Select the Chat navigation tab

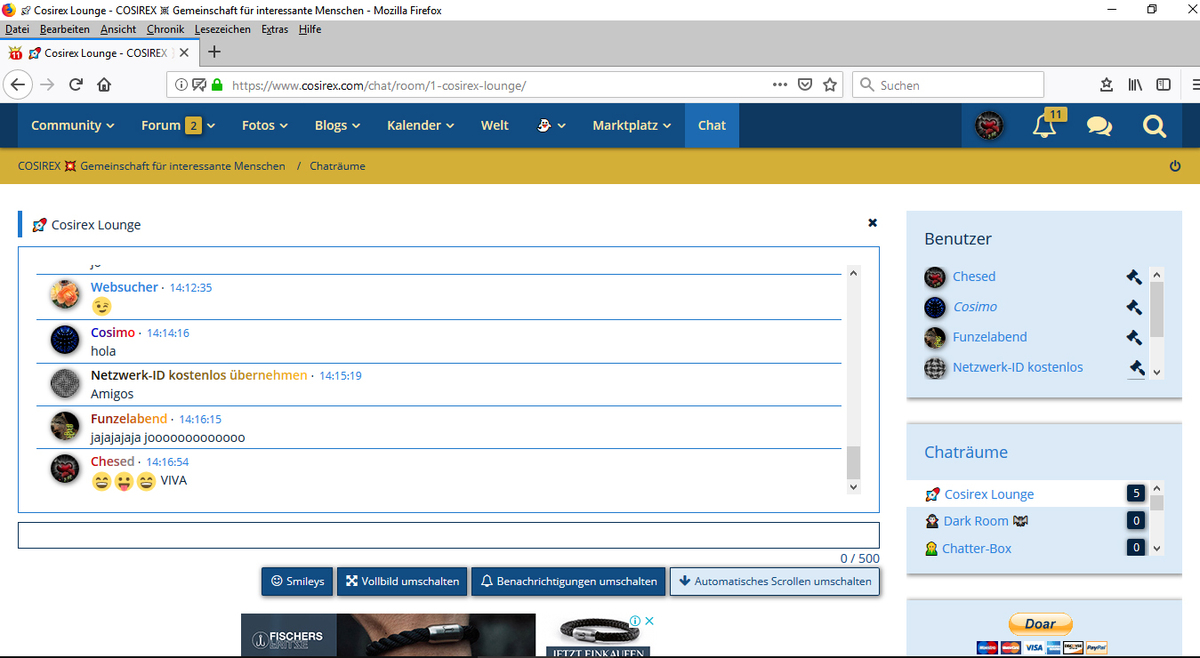(x=712, y=125)
